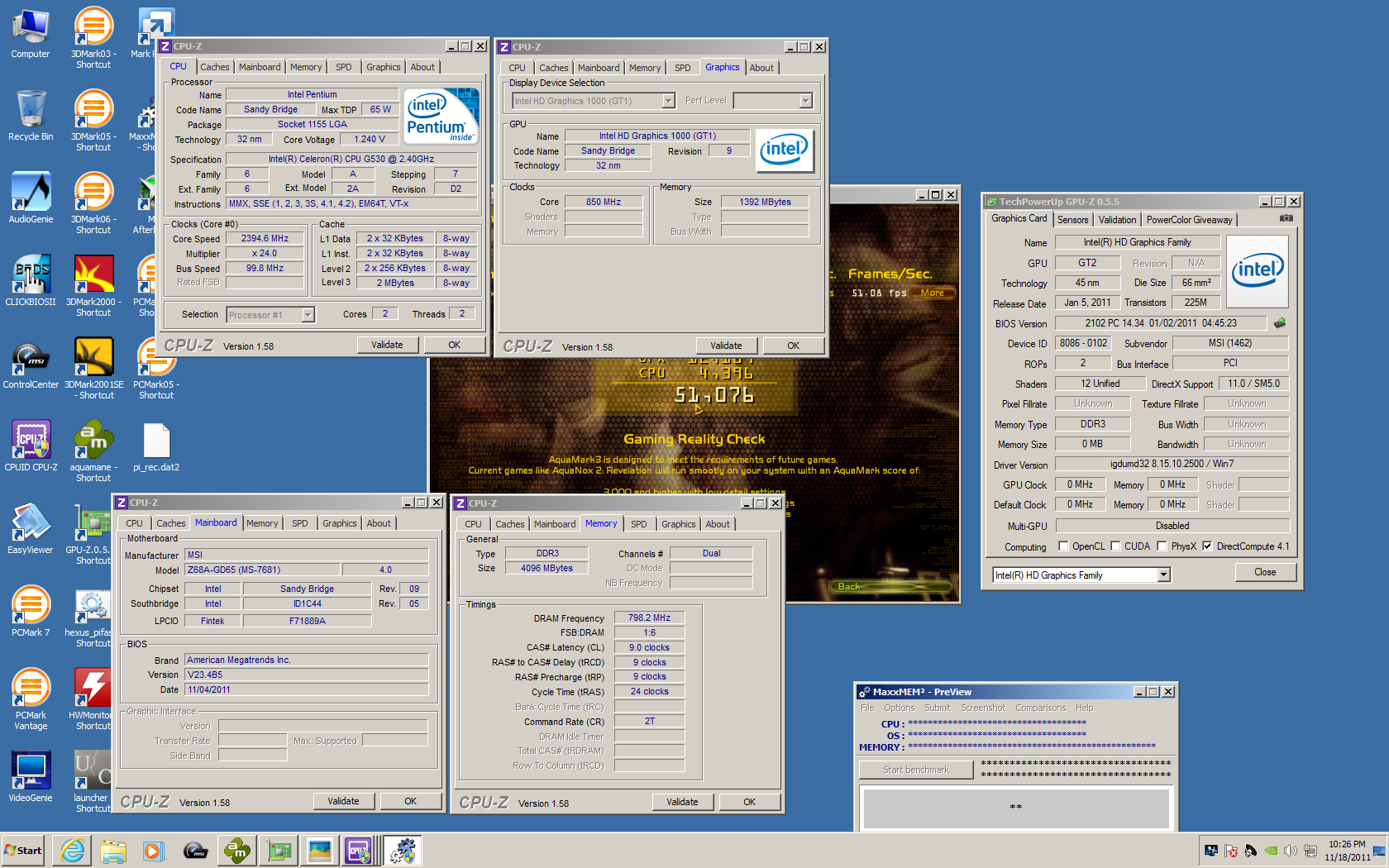This screenshot has height=868, width=1389.
Task: Open EasyViewer desktop icon
Action: (31, 529)
